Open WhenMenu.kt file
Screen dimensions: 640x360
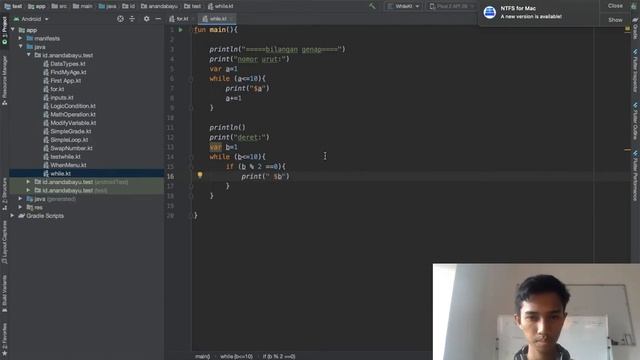click(x=68, y=165)
